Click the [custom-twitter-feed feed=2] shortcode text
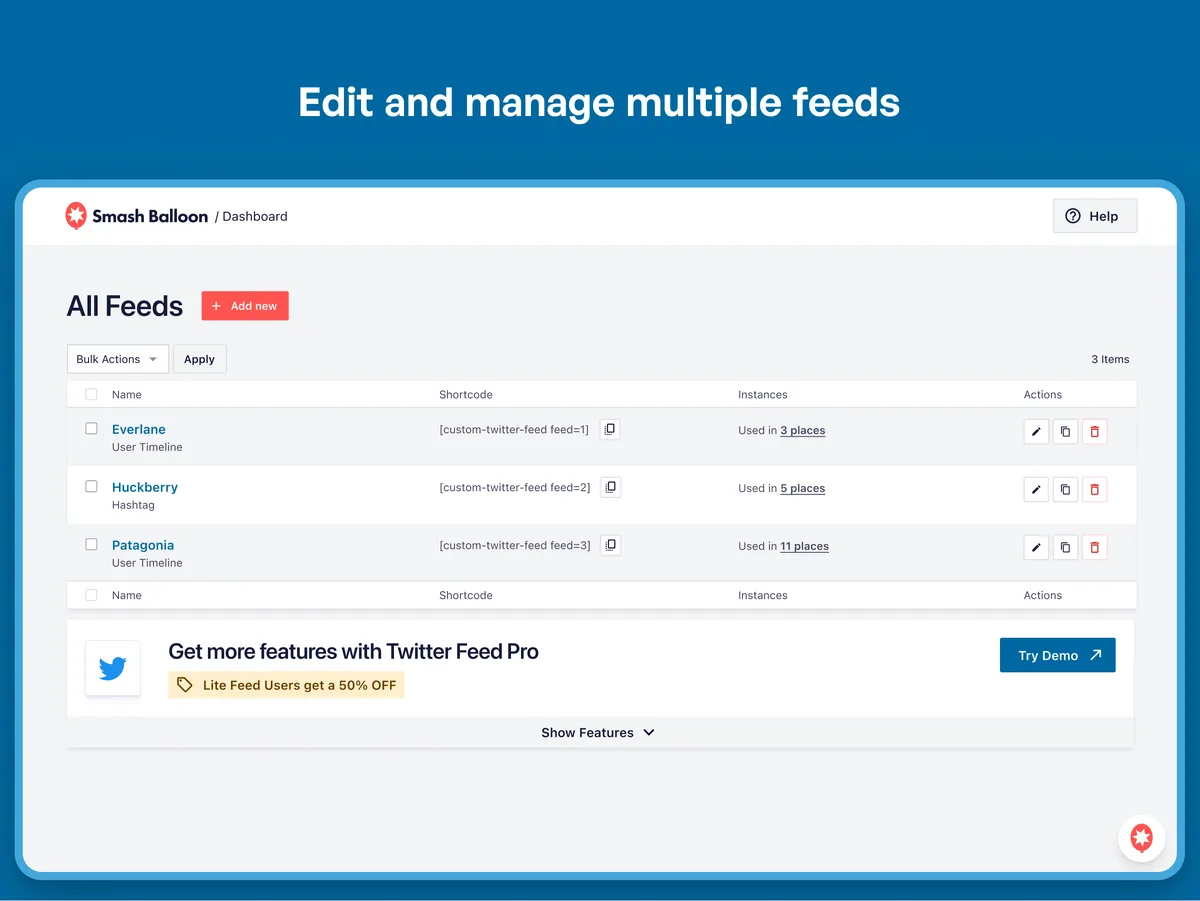The image size is (1200, 901). [515, 487]
